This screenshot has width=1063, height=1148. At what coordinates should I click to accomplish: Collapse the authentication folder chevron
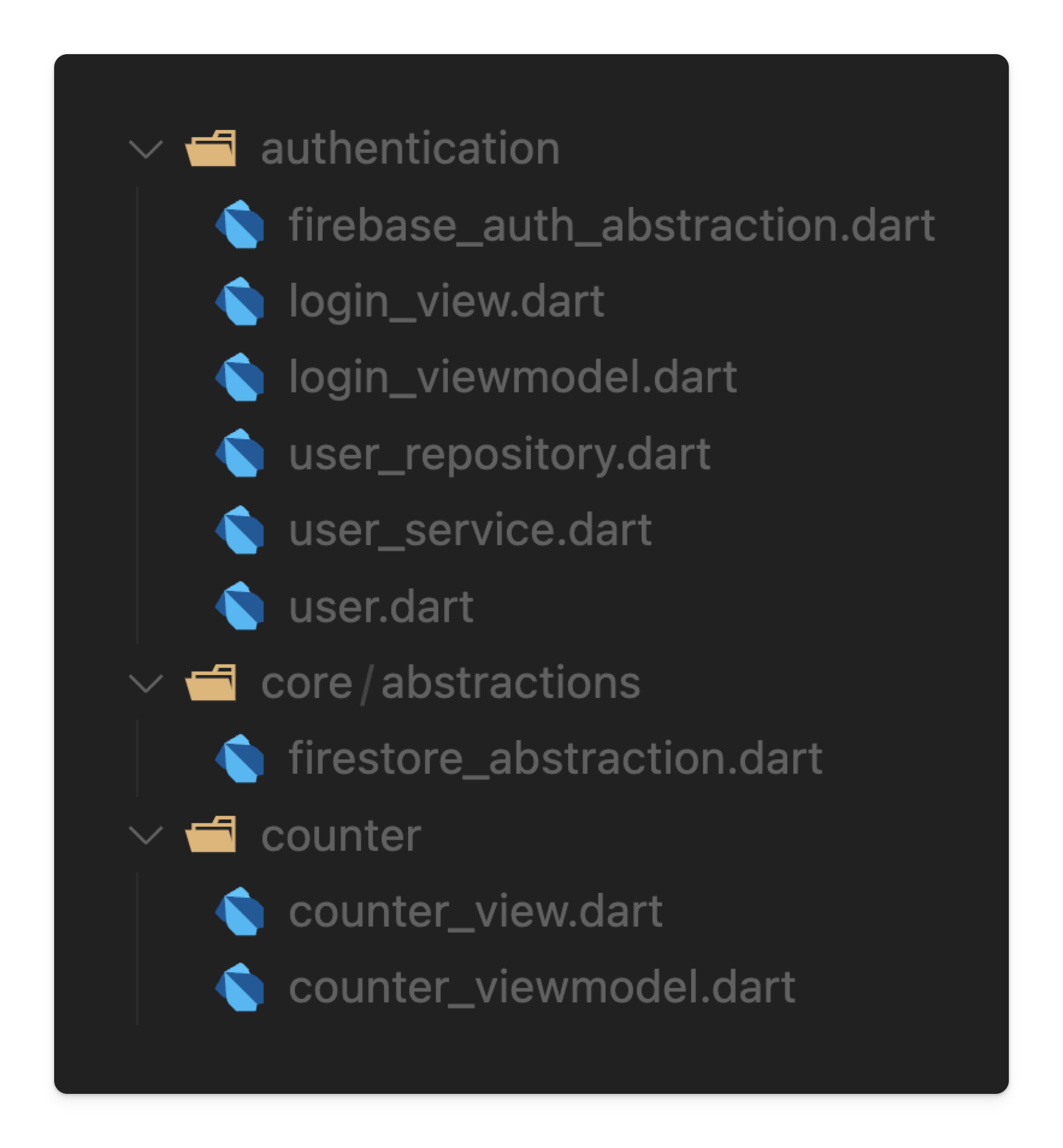pos(146,149)
